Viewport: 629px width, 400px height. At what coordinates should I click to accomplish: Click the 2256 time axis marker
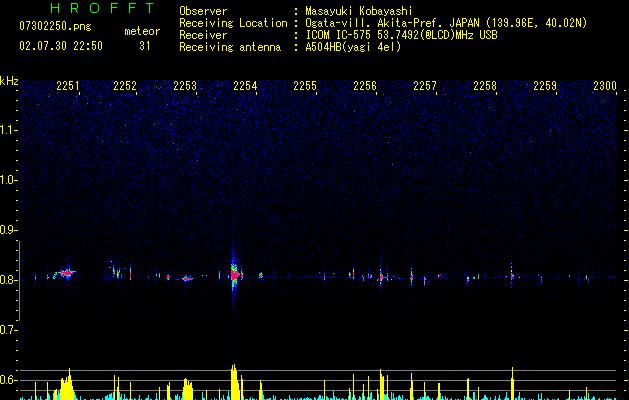point(365,86)
